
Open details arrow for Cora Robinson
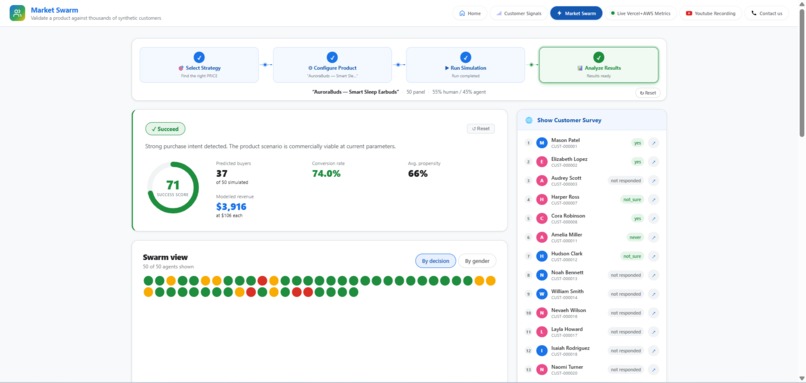click(653, 218)
